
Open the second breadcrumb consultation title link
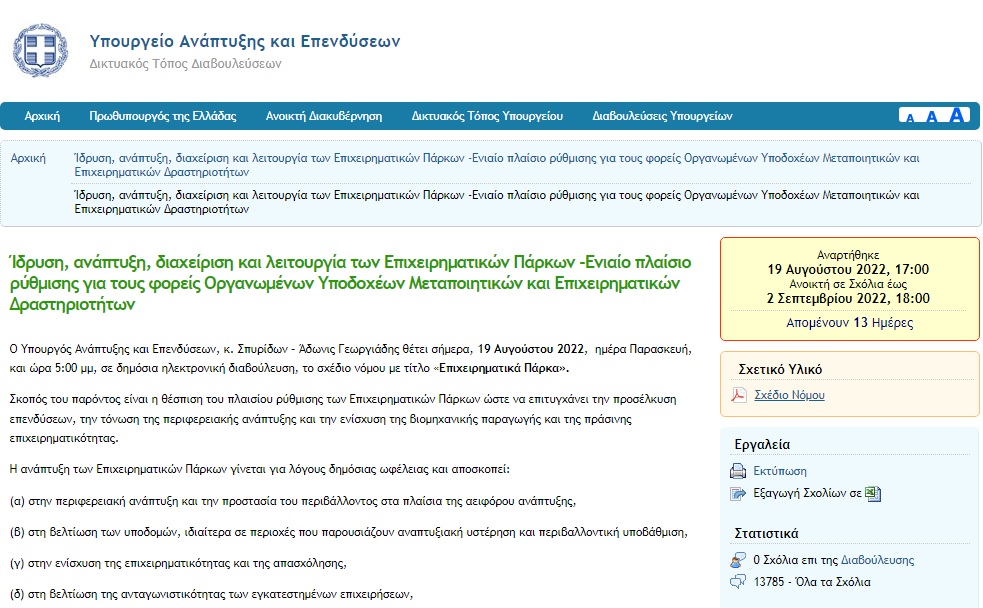[497, 202]
